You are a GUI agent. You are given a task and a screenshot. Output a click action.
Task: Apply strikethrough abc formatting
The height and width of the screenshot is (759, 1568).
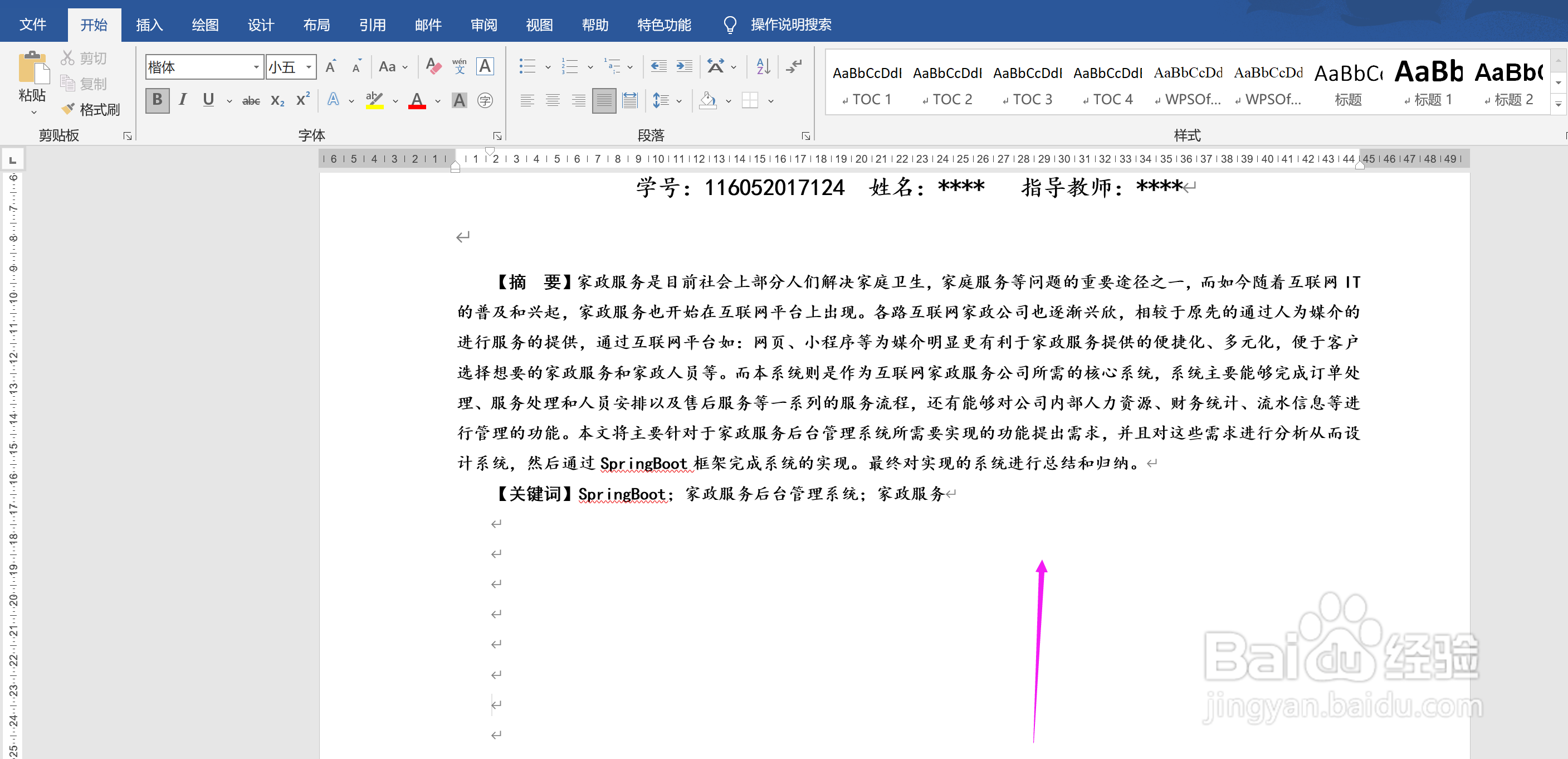click(x=251, y=100)
